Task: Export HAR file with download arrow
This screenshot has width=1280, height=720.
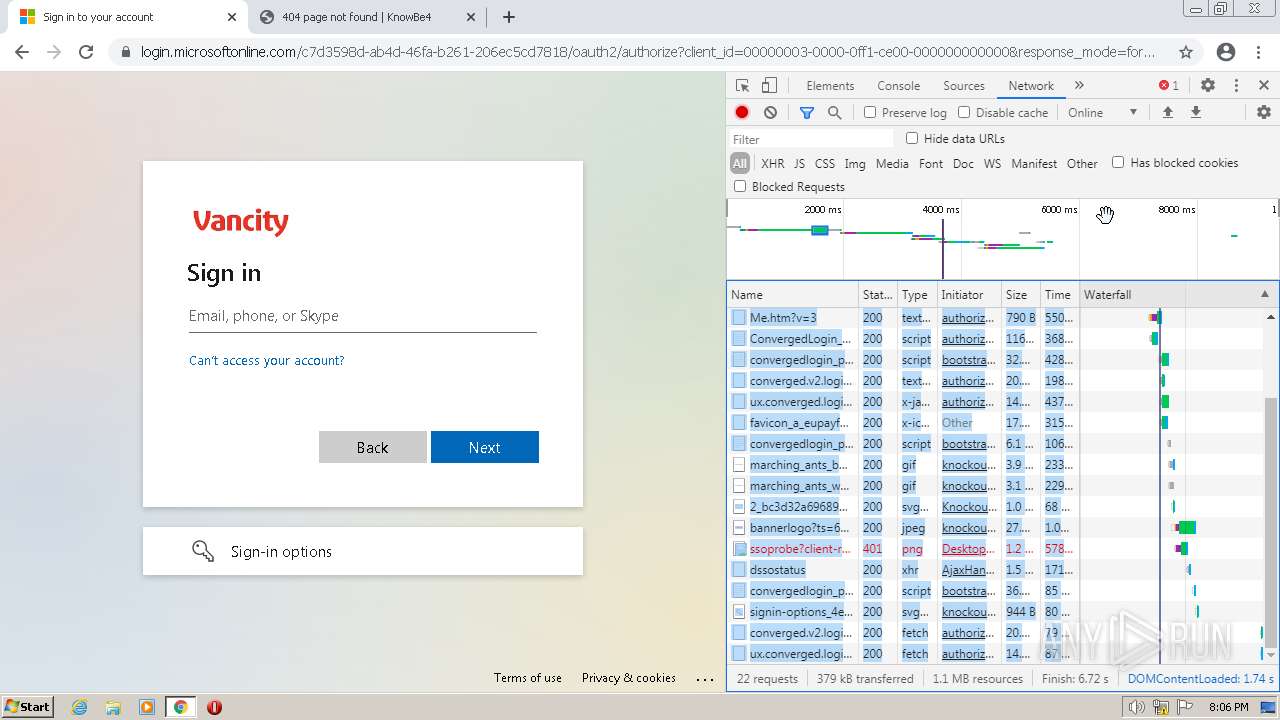Action: point(1195,113)
